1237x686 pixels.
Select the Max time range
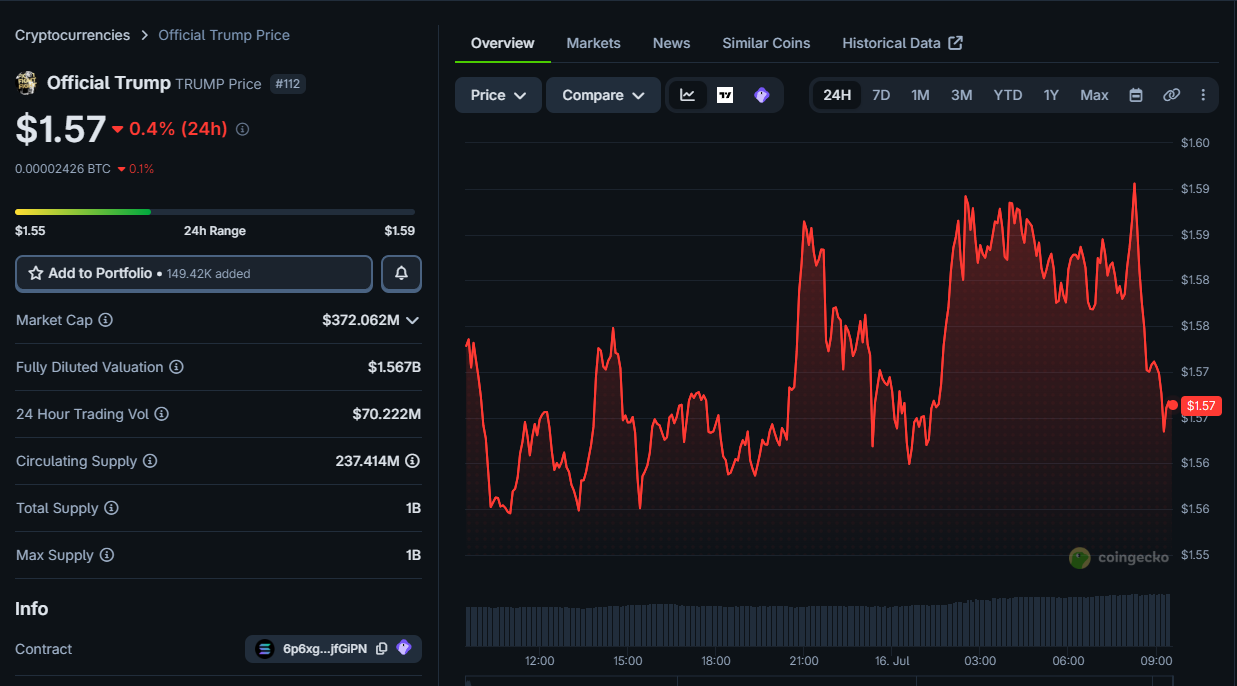[1094, 95]
